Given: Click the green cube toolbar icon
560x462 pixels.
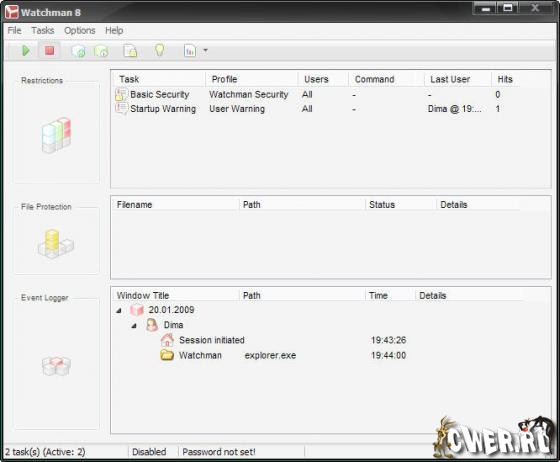Looking at the screenshot, I should (101, 51).
